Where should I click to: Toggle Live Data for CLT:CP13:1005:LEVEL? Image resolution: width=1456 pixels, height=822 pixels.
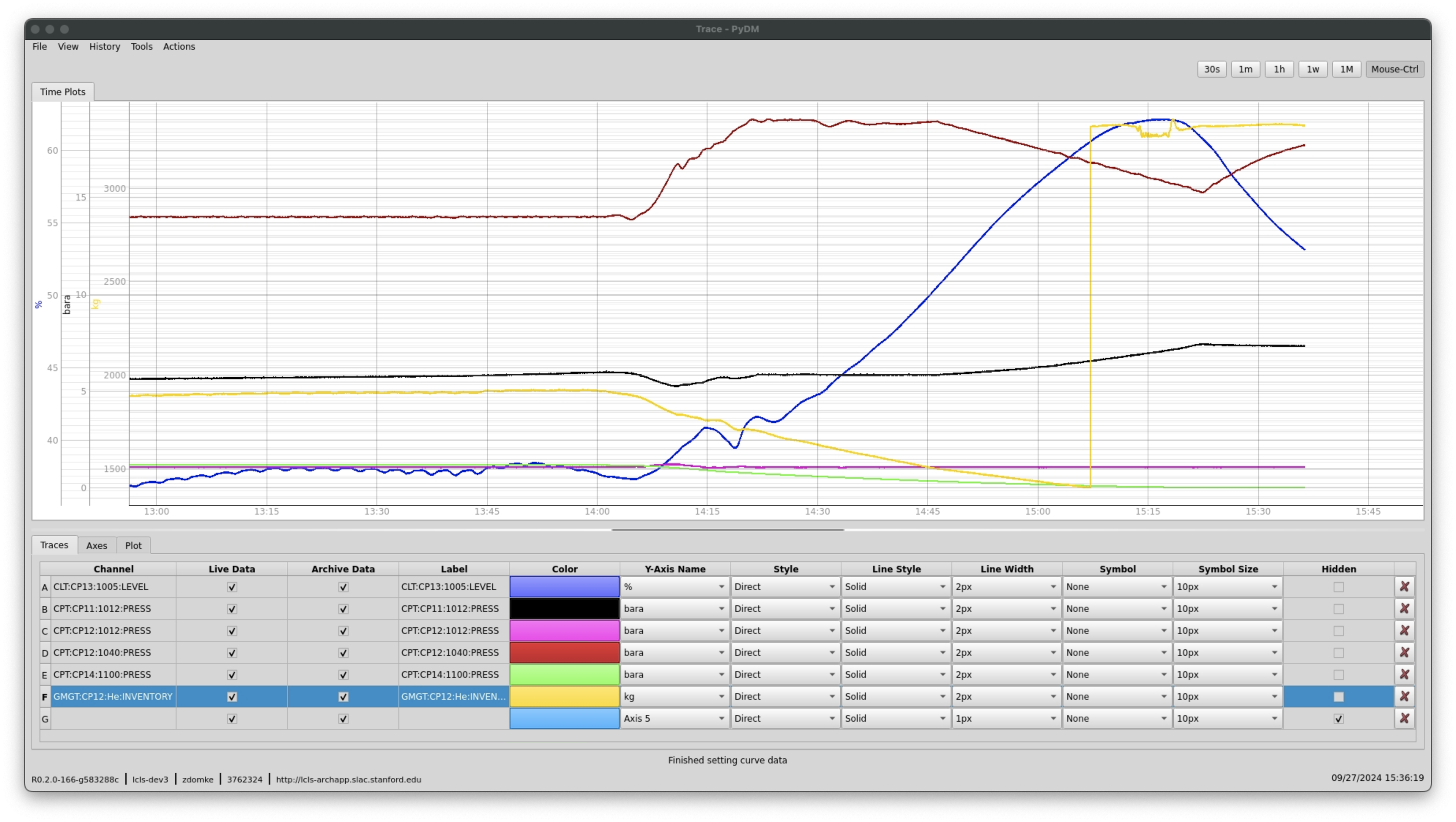click(232, 587)
